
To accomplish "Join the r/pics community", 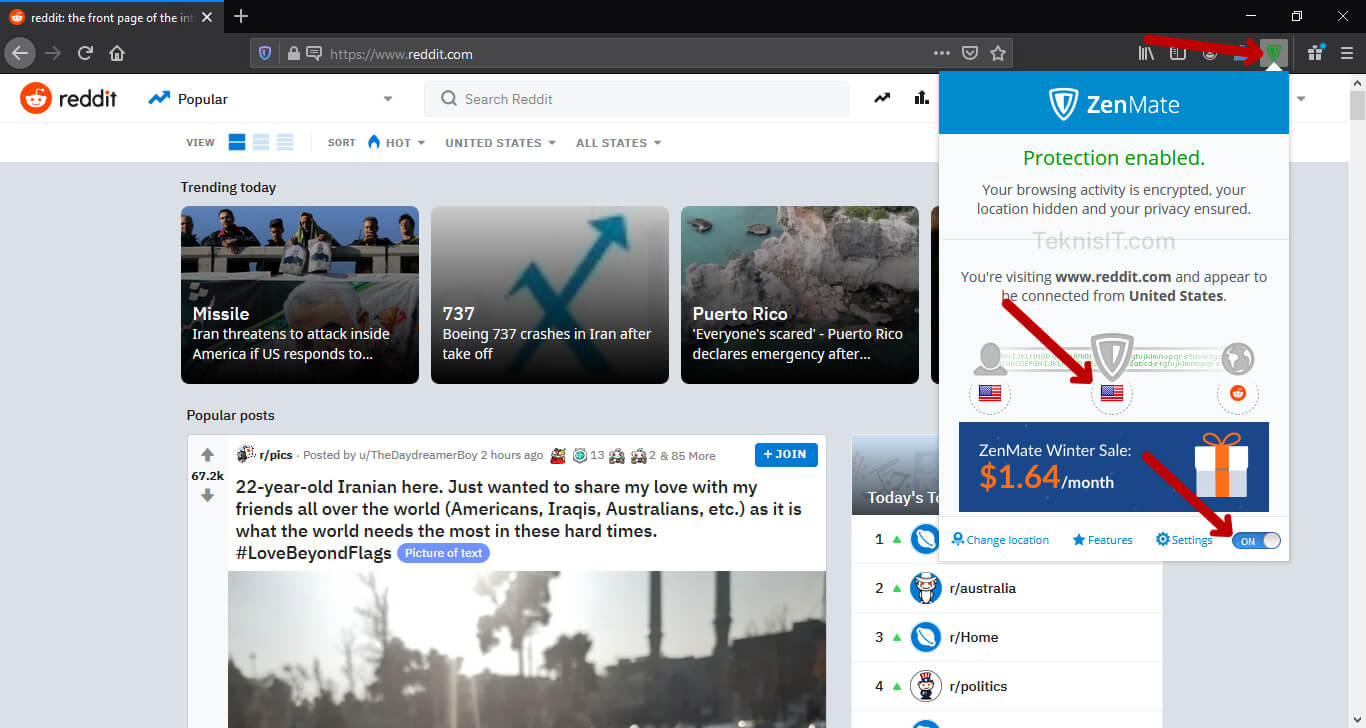I will [786, 454].
